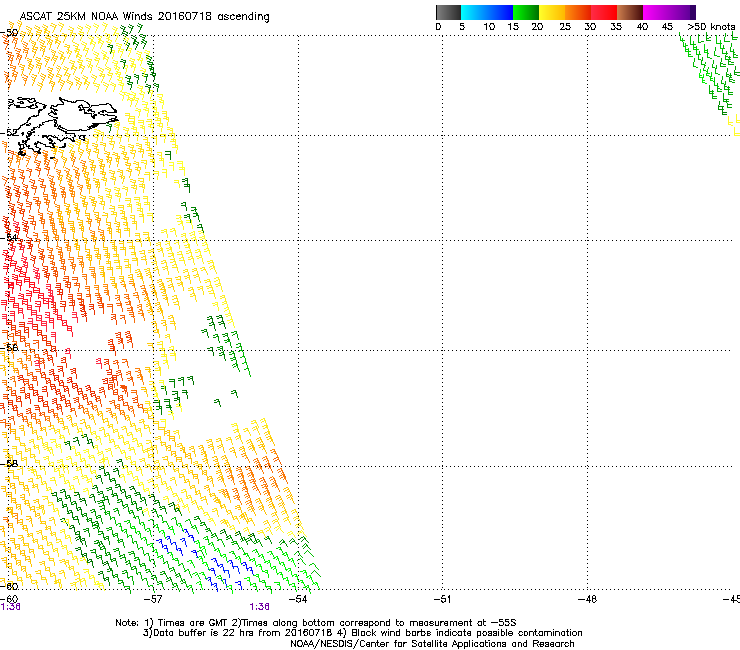Click the 'Note: 1) Times are GMT' line
Viewport: 740px width, 650px height.
tap(316, 623)
